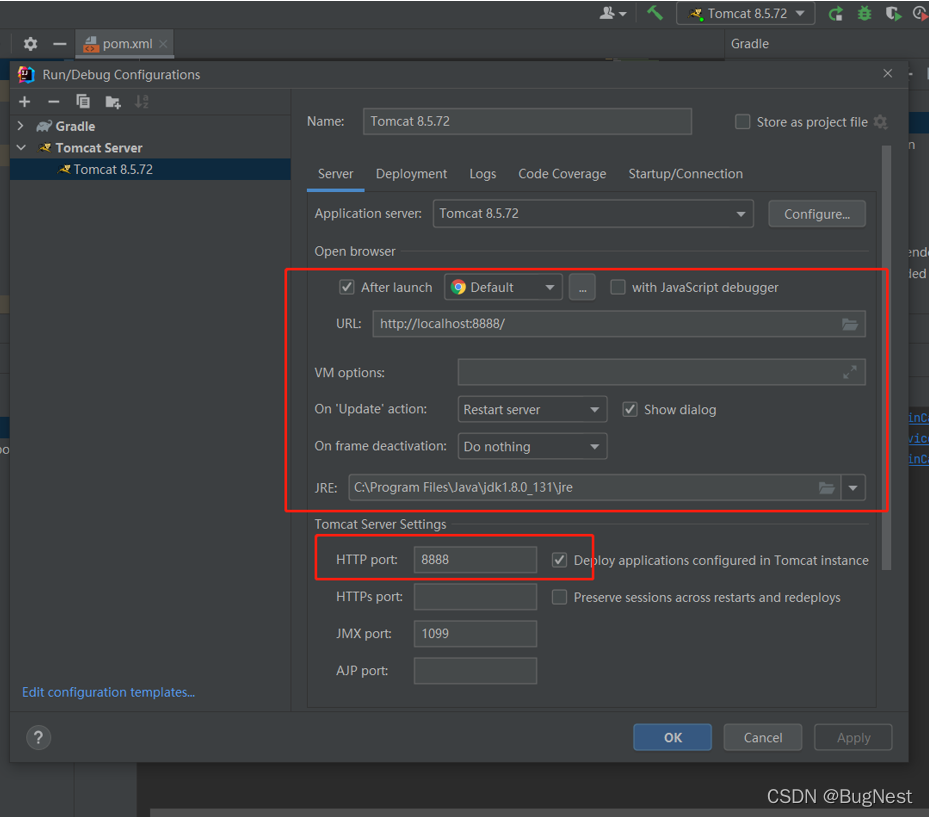This screenshot has height=817, width=929.
Task: Copy the selected configuration
Action: coord(83,102)
